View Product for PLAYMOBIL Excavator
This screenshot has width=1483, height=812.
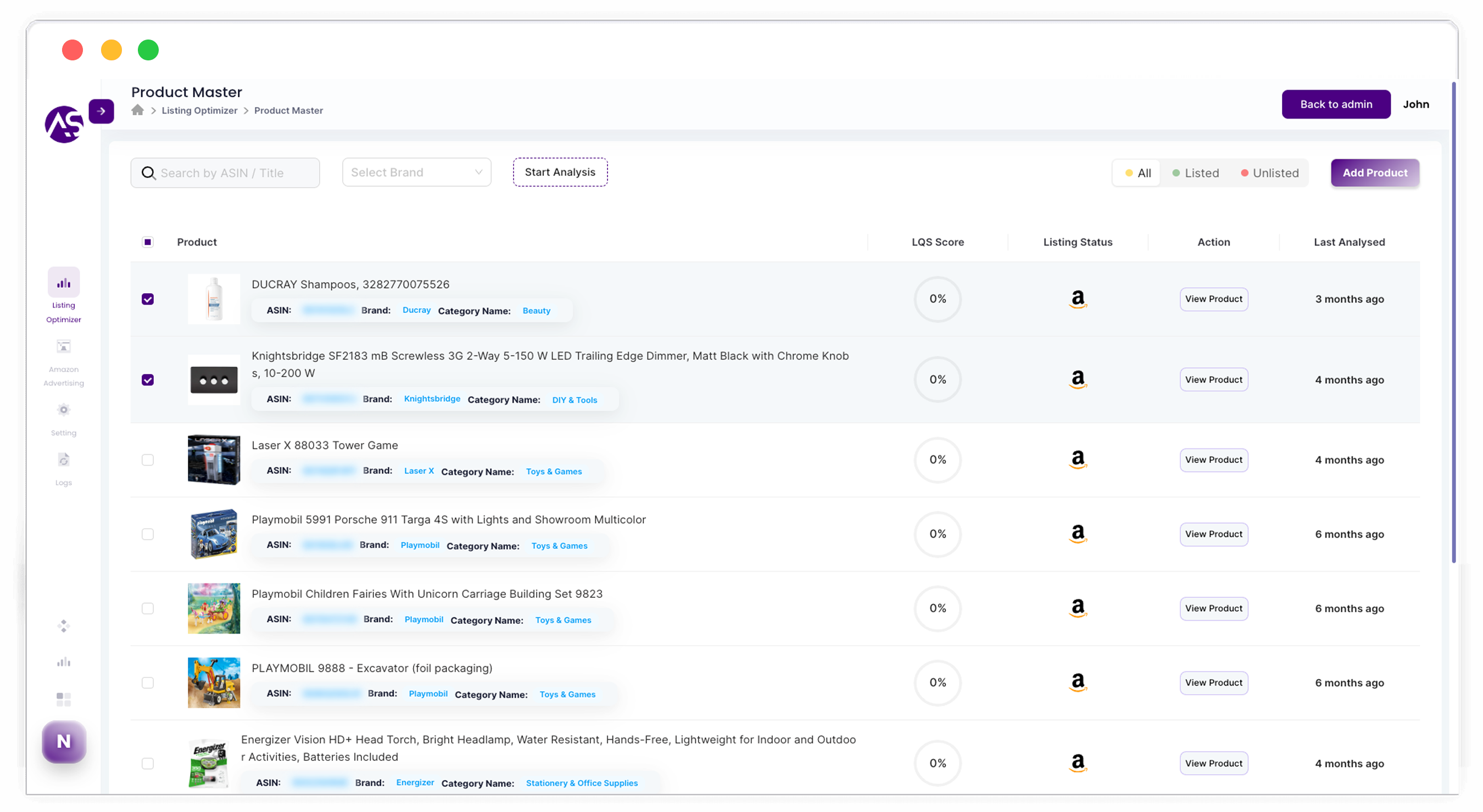[x=1213, y=682]
